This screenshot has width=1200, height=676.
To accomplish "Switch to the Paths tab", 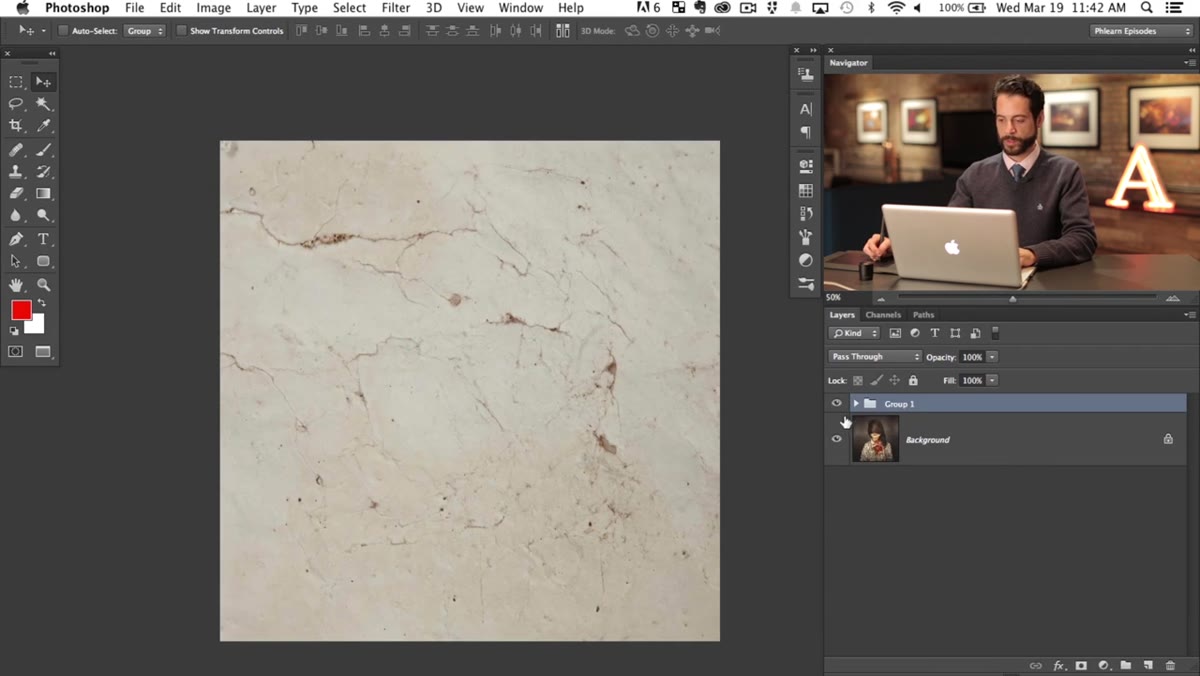I will [923, 315].
